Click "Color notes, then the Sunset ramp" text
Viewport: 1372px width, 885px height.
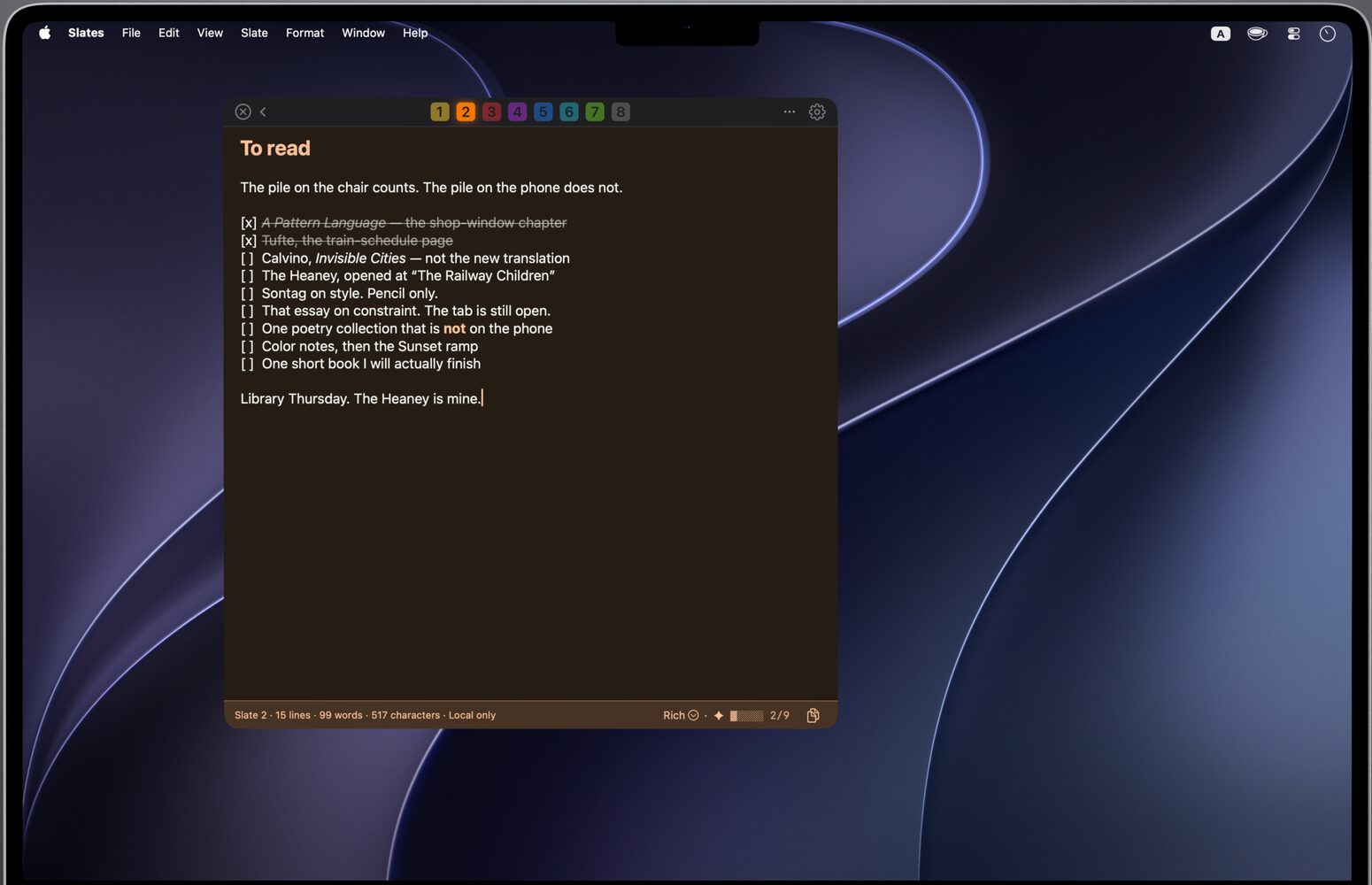[x=370, y=346]
